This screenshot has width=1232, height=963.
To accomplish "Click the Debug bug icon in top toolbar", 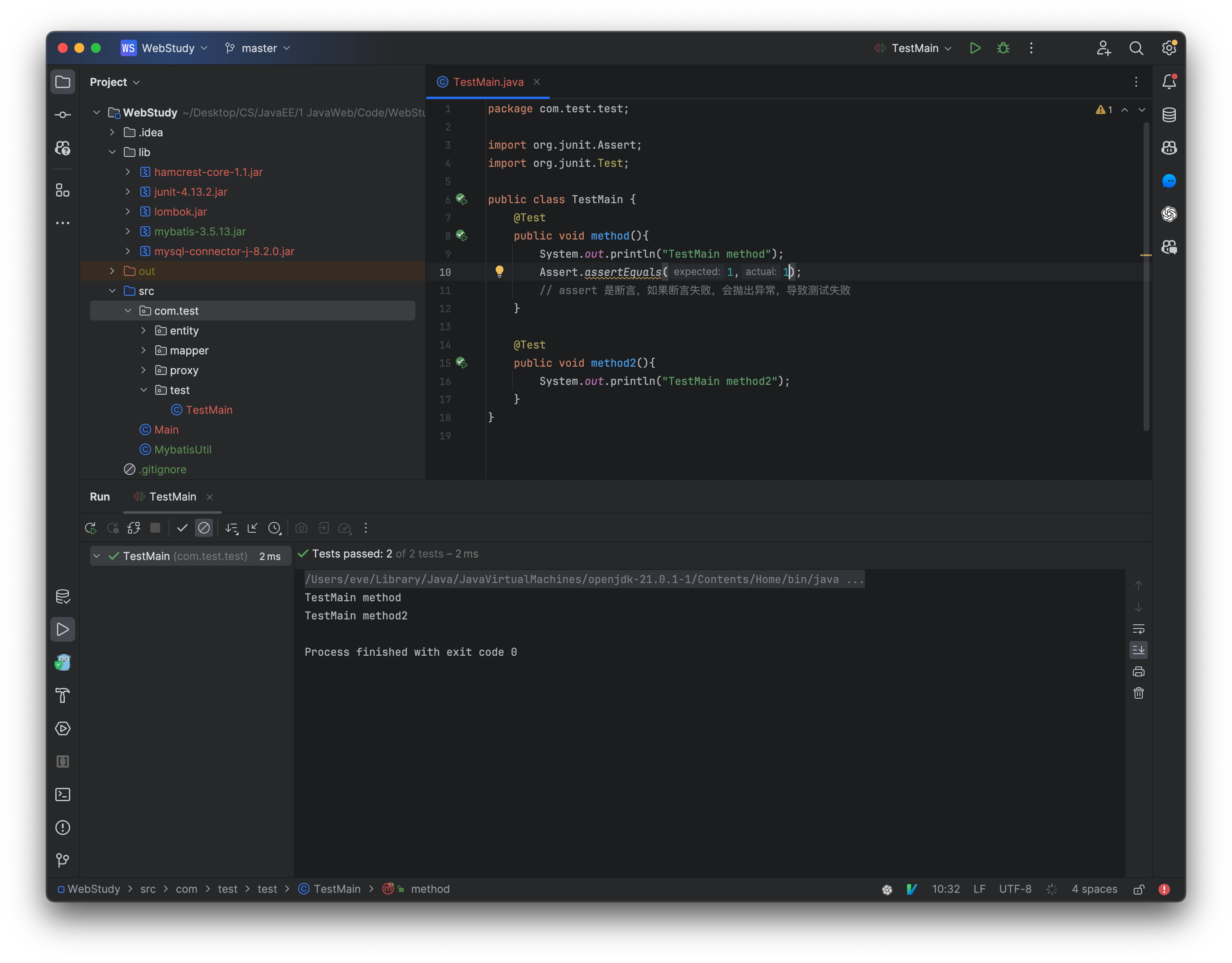I will coord(1003,48).
